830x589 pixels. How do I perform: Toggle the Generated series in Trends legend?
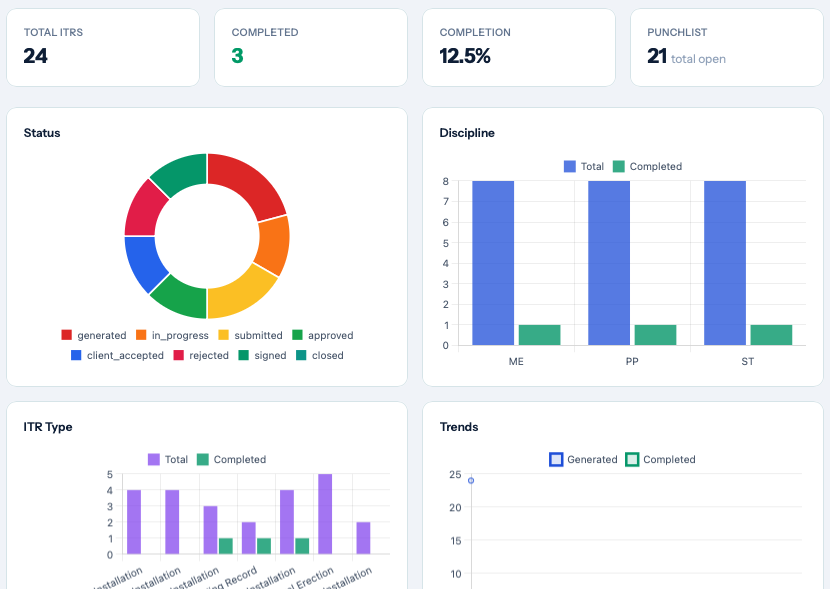coord(583,459)
